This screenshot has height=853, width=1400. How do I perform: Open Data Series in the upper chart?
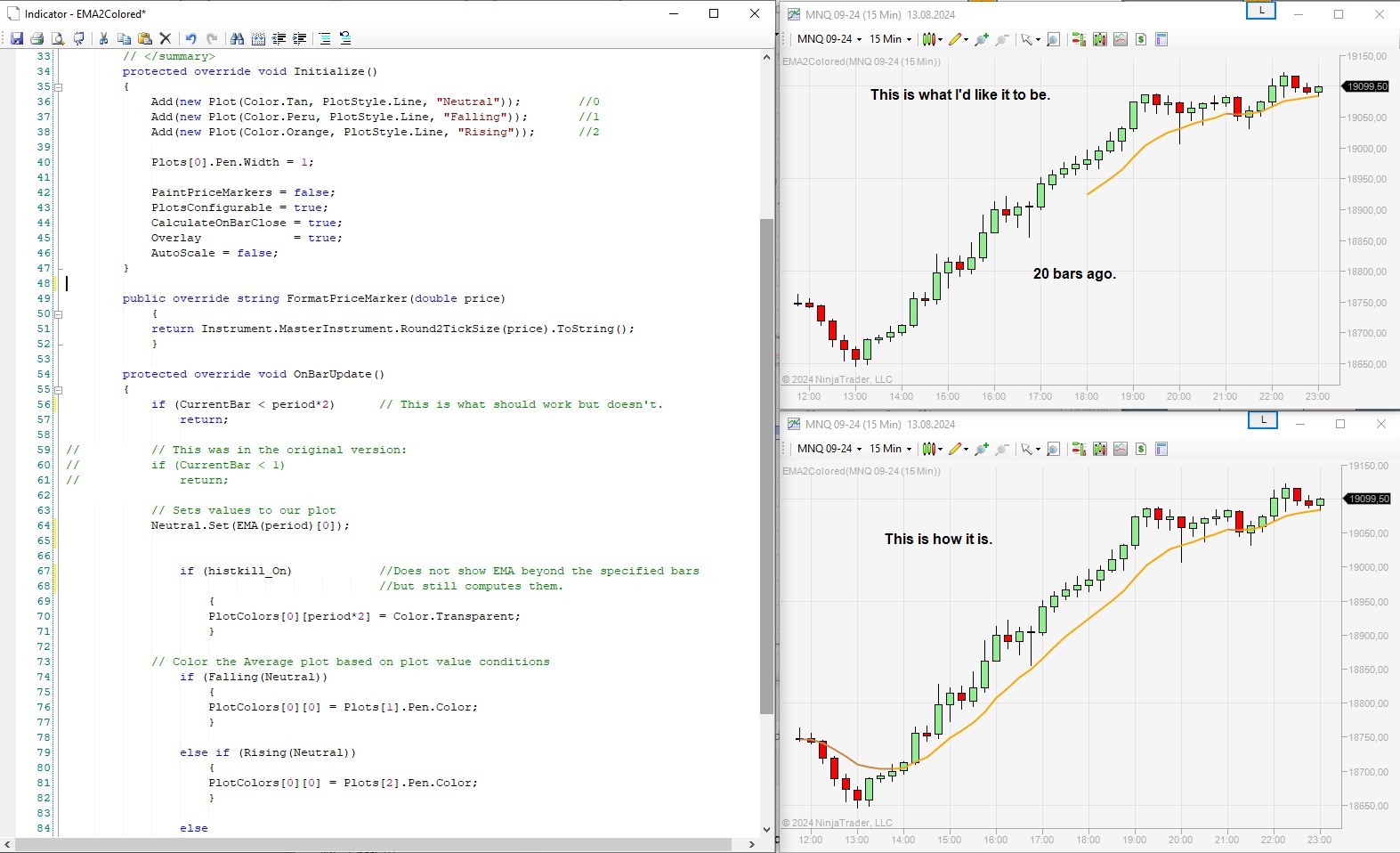[1100, 39]
